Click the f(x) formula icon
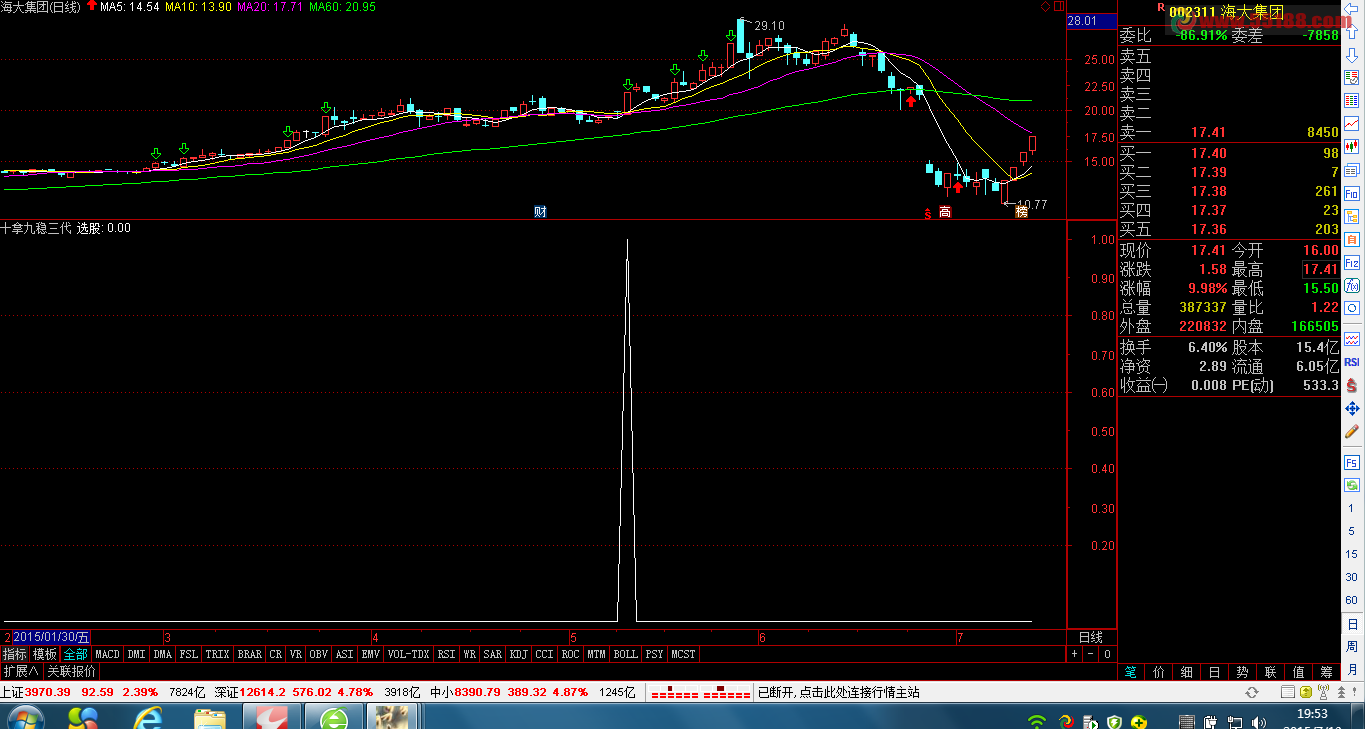 point(1351,286)
